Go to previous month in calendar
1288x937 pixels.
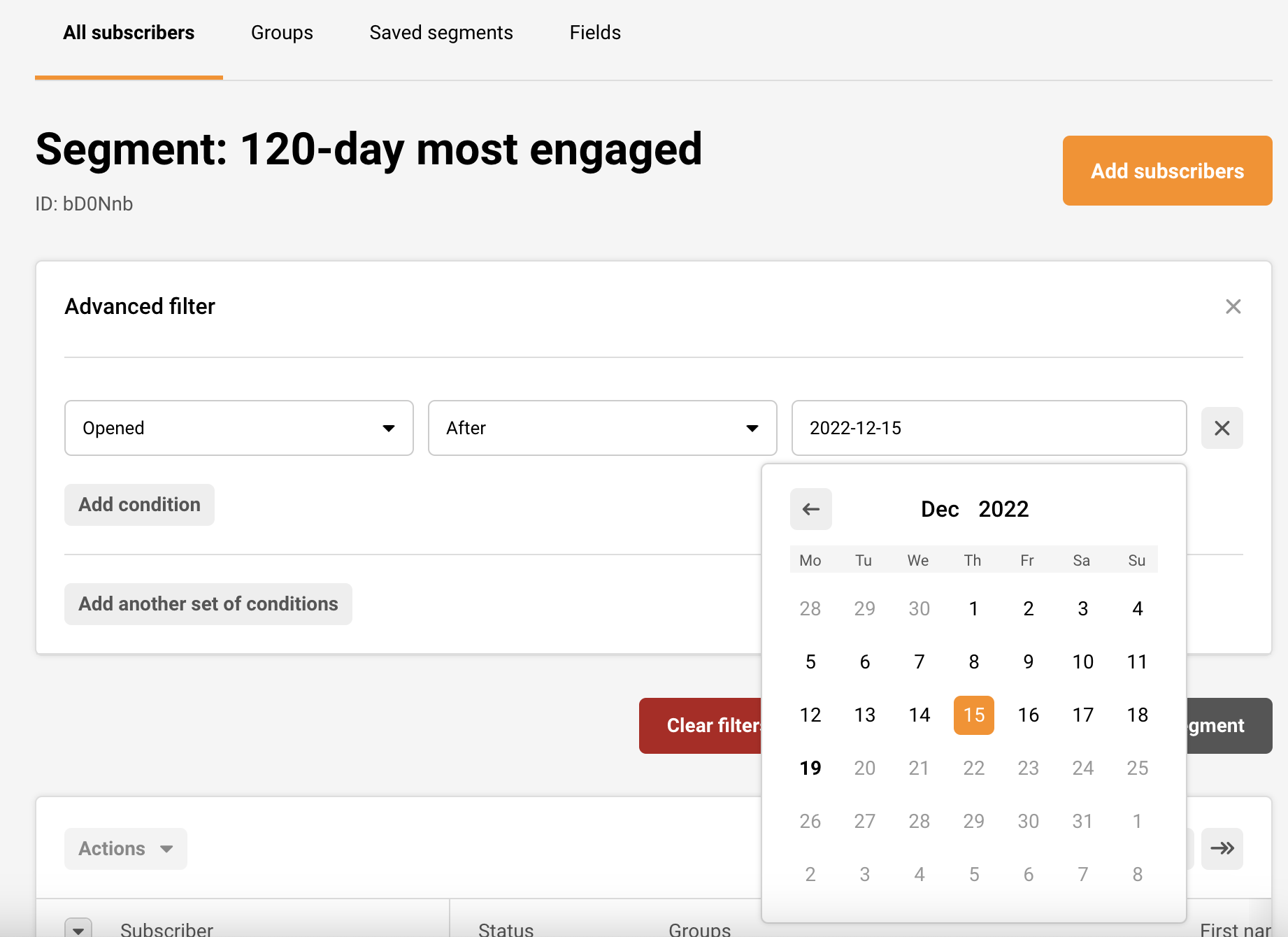[810, 509]
